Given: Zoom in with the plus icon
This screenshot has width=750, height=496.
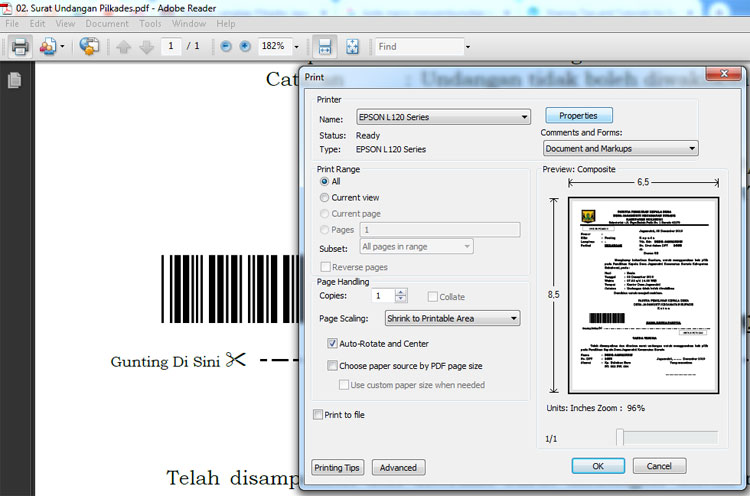Looking at the screenshot, I should coord(245,46).
